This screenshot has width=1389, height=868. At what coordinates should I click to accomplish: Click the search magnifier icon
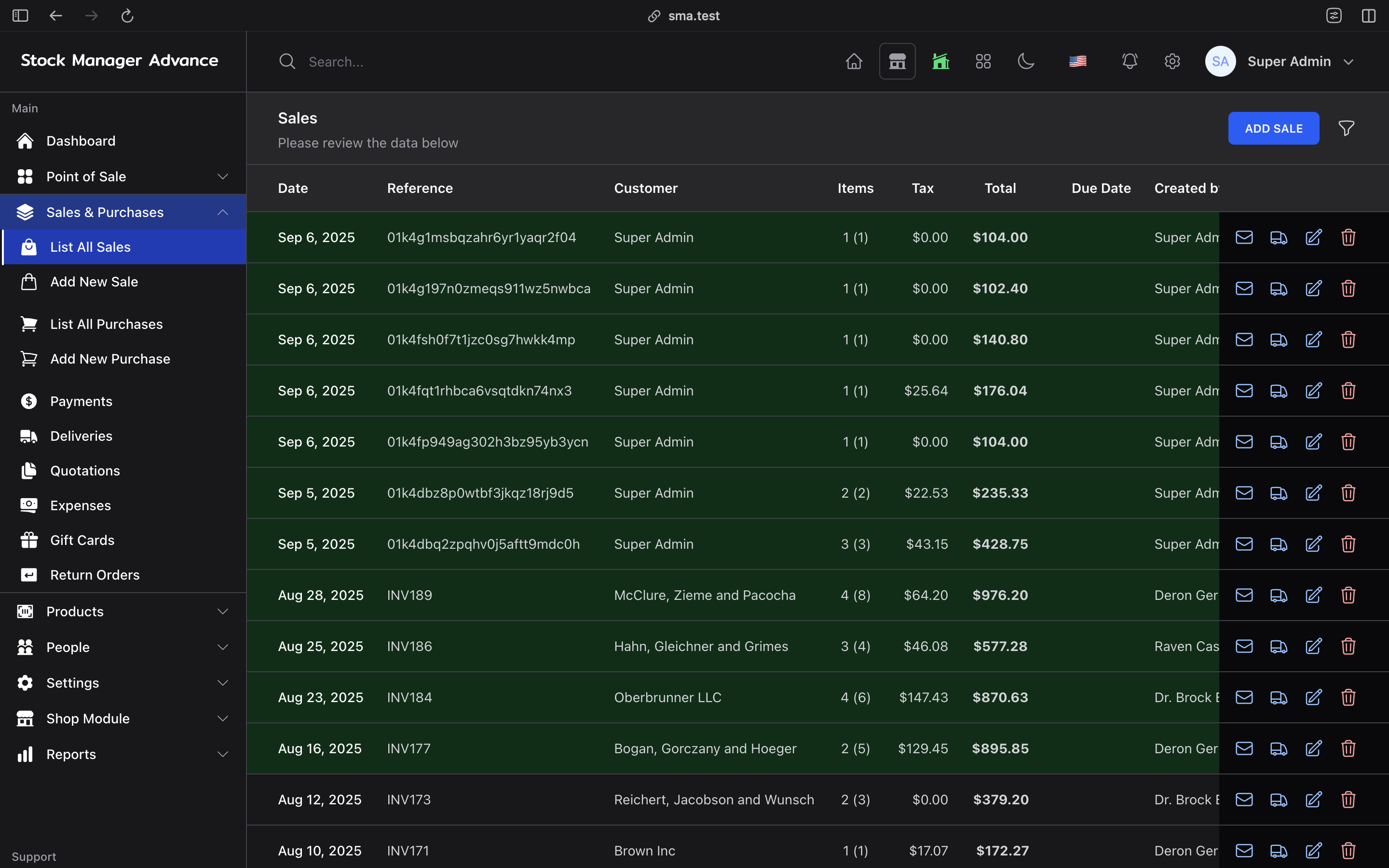287,61
